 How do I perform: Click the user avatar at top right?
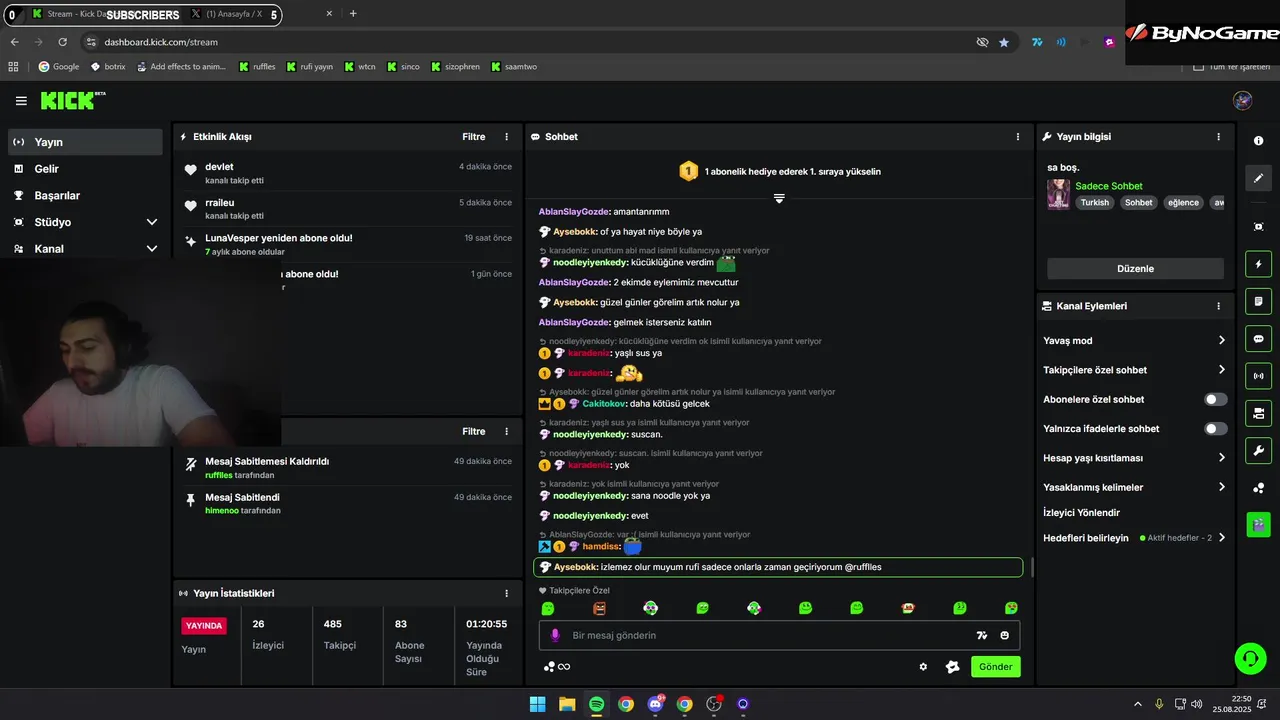tap(1243, 101)
